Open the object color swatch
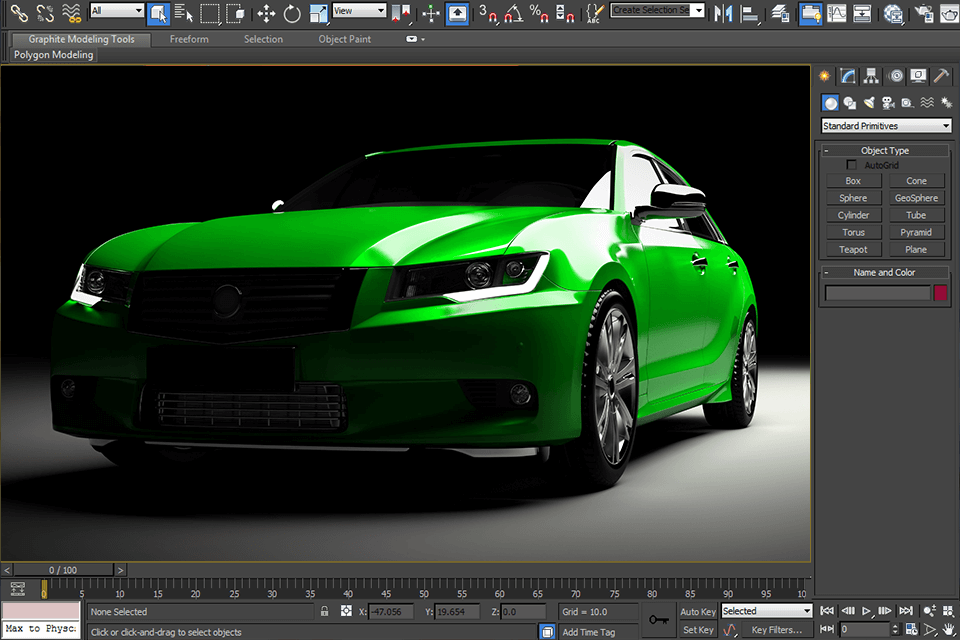 (x=940, y=293)
